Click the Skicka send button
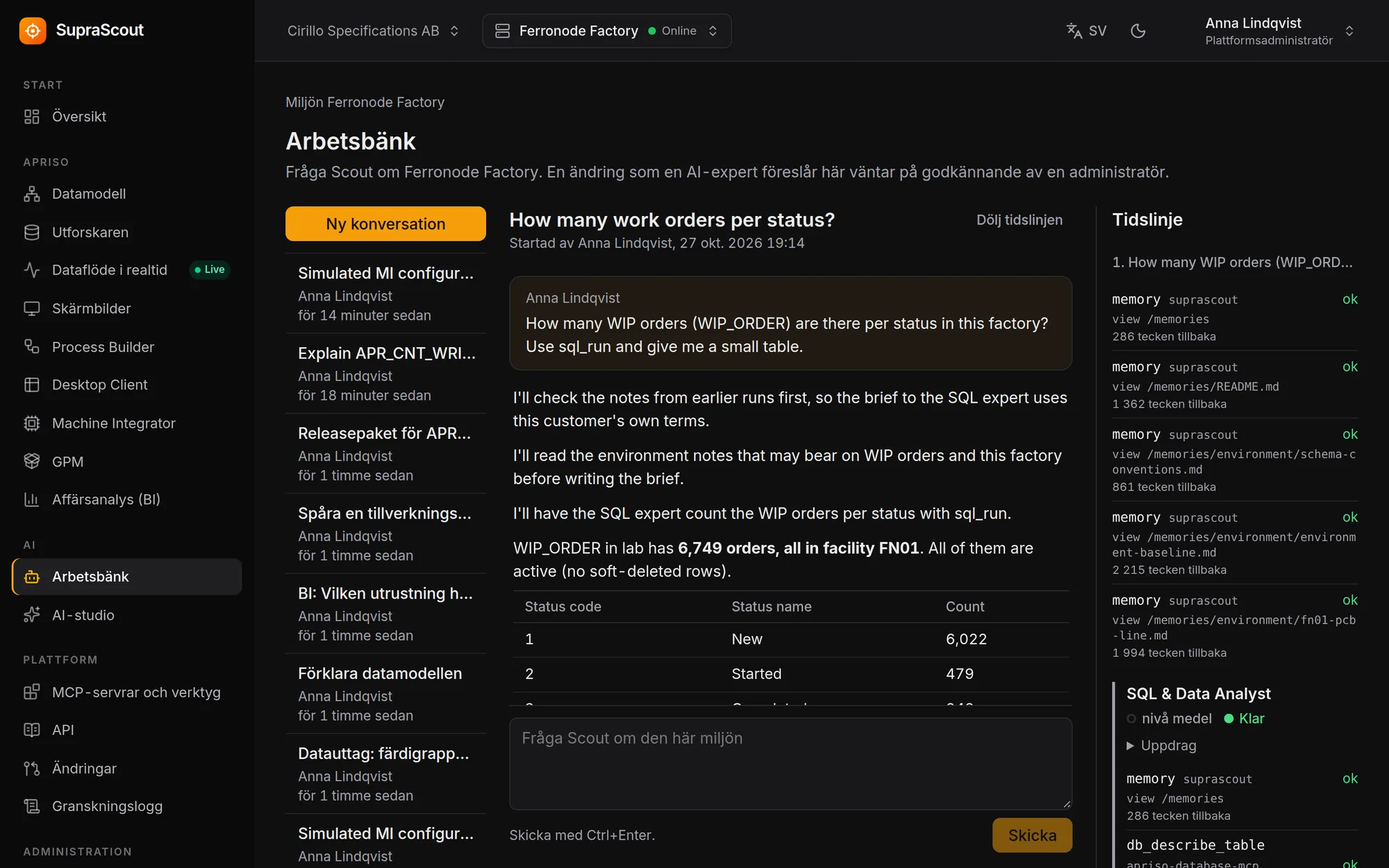Image resolution: width=1389 pixels, height=868 pixels. [x=1032, y=835]
